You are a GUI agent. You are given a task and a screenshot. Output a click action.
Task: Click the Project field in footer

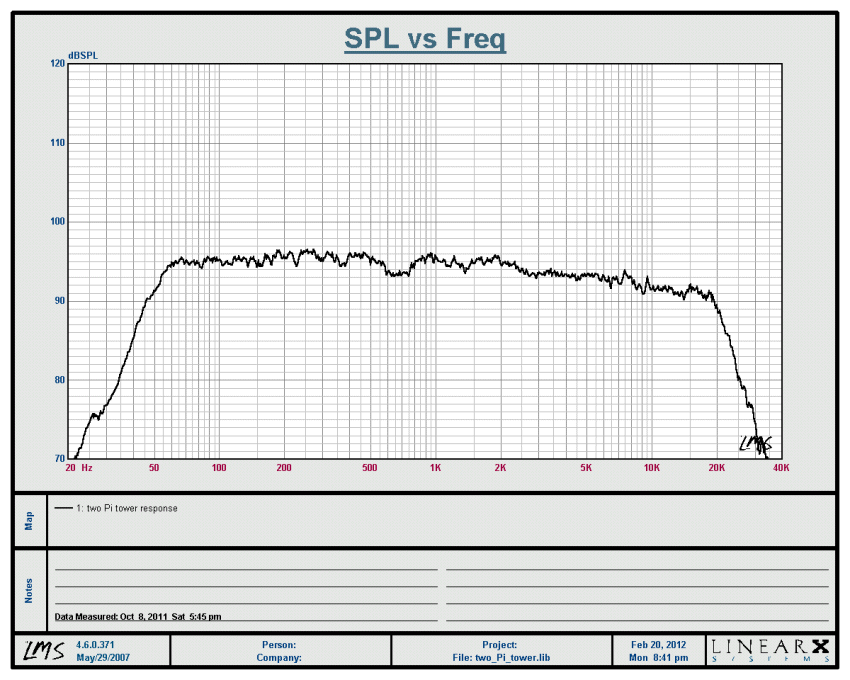tap(500, 645)
